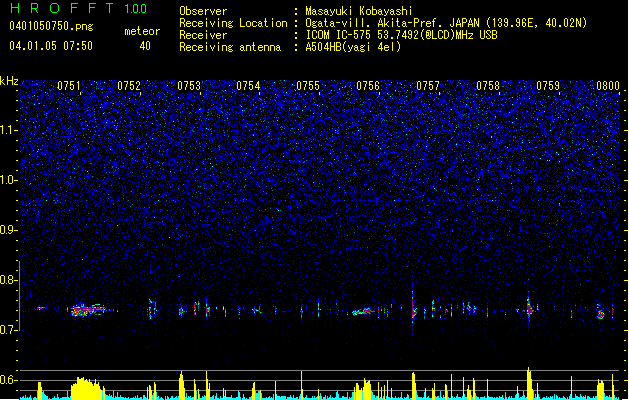629x400 pixels.
Task: Click the Receiving Location label
Action: pyautogui.click(x=233, y=23)
